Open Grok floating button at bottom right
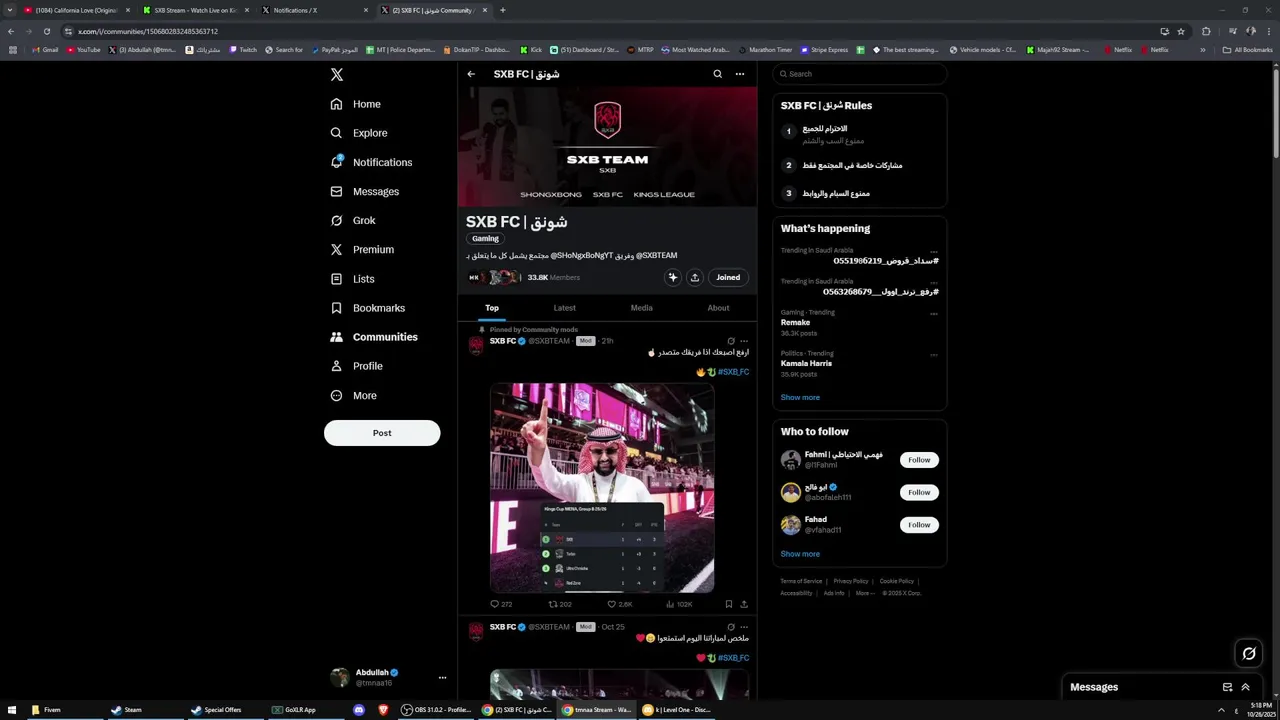This screenshot has width=1280, height=720. [1249, 653]
